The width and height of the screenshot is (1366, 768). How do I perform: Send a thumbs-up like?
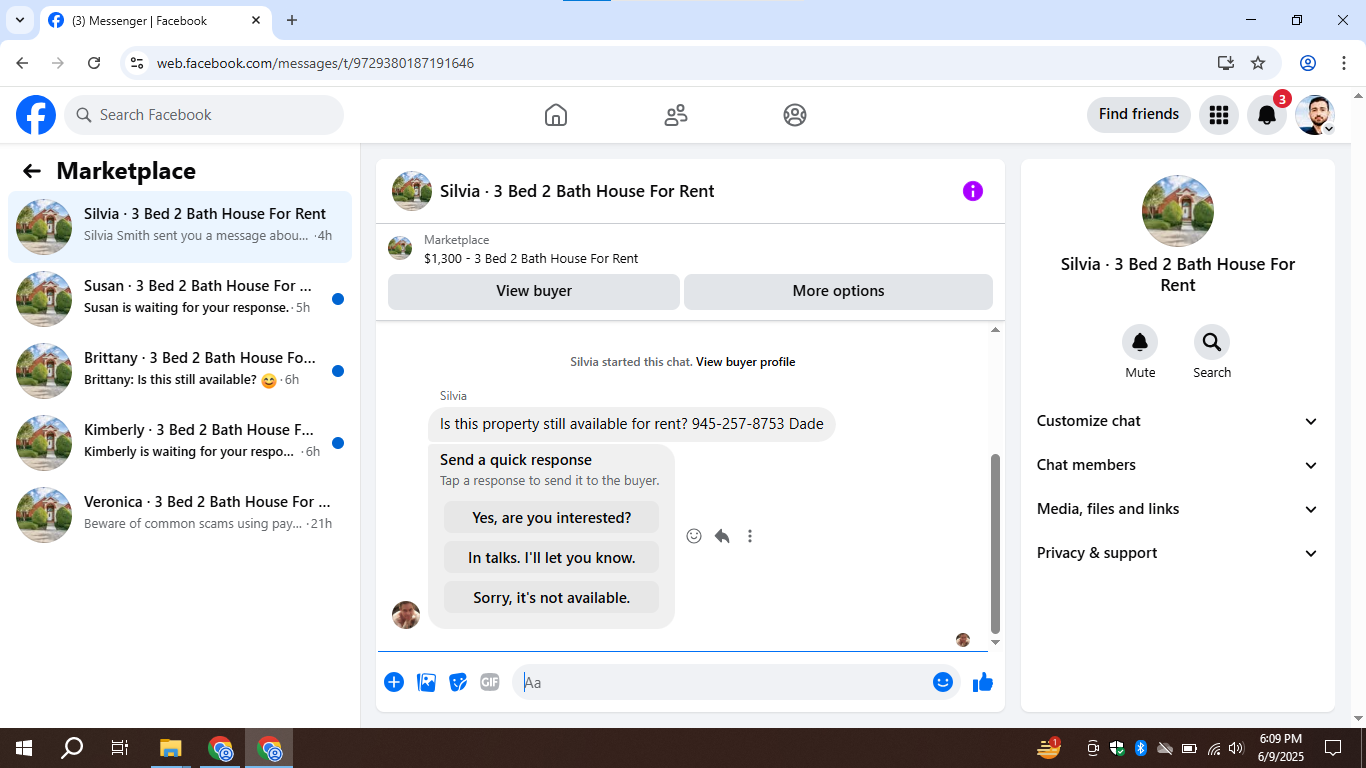tap(983, 682)
